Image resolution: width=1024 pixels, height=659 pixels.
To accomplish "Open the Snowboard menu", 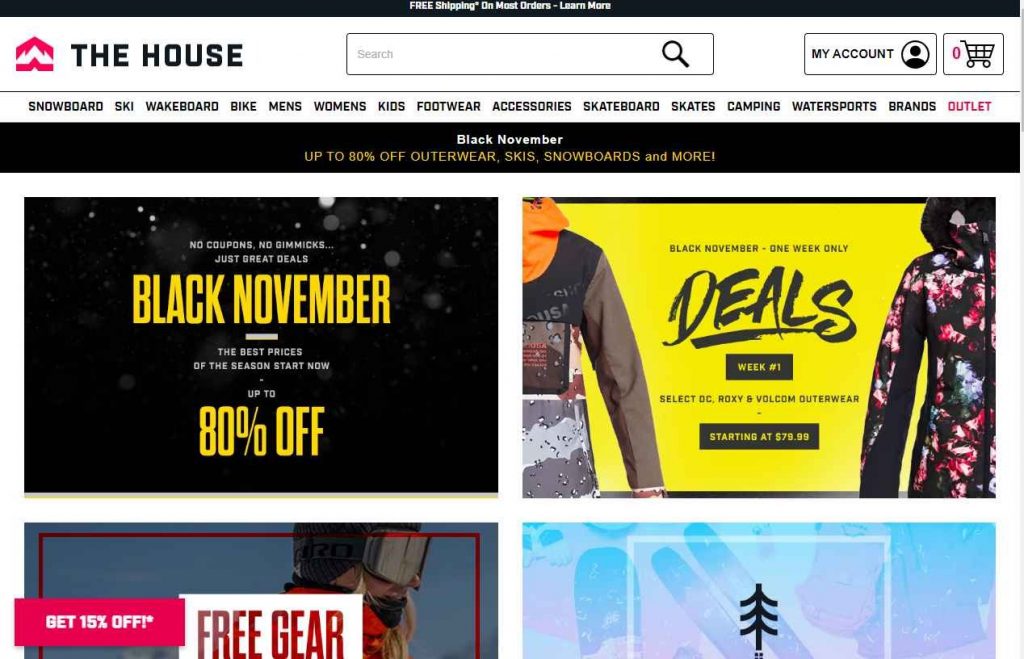I will pyautogui.click(x=65, y=106).
